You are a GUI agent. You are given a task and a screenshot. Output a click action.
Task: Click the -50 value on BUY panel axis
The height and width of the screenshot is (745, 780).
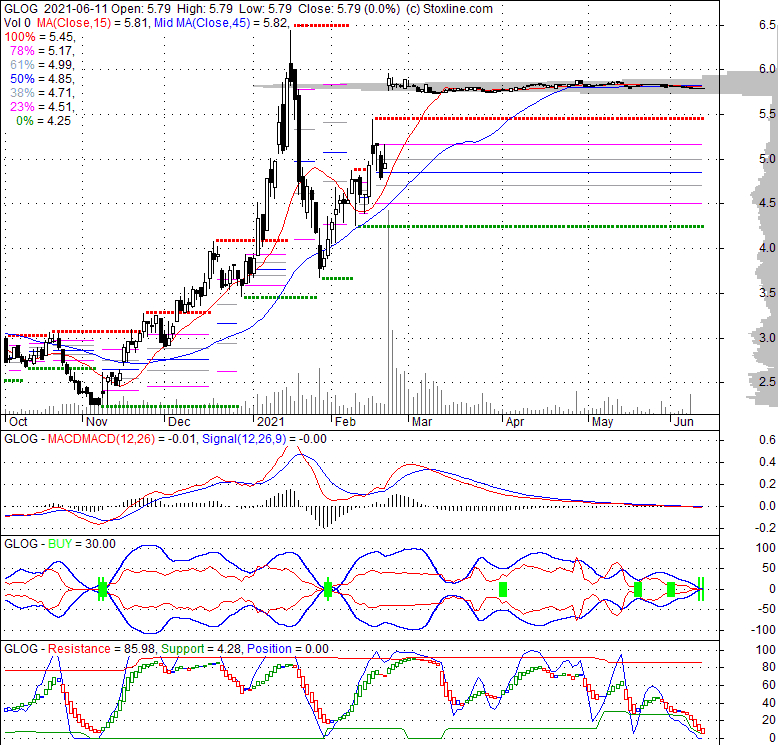765,609
